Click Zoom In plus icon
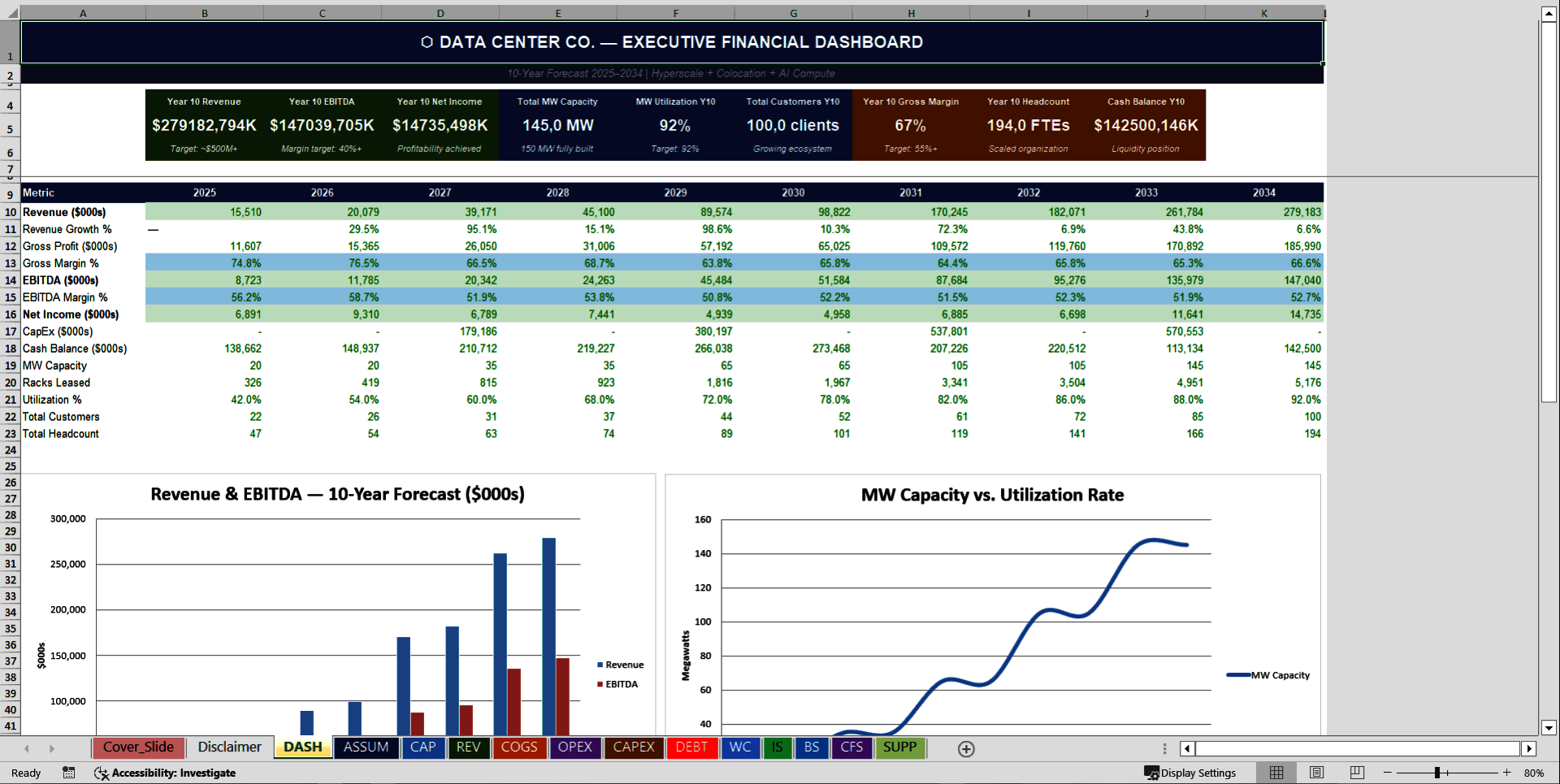Viewport: 1560px width, 784px height. tap(1507, 773)
